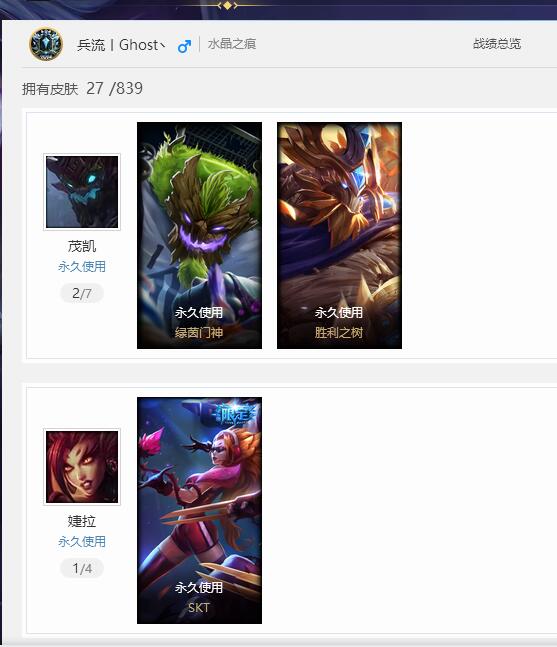Click 永久使用 under 茂凯
The image size is (557, 647).
coord(82,267)
